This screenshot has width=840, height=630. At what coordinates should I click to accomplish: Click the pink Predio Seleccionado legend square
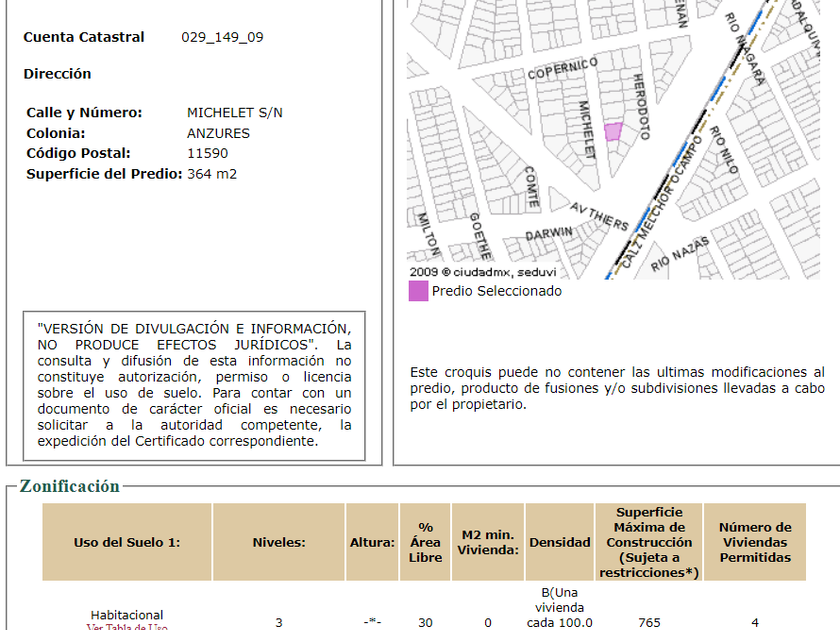tap(419, 291)
